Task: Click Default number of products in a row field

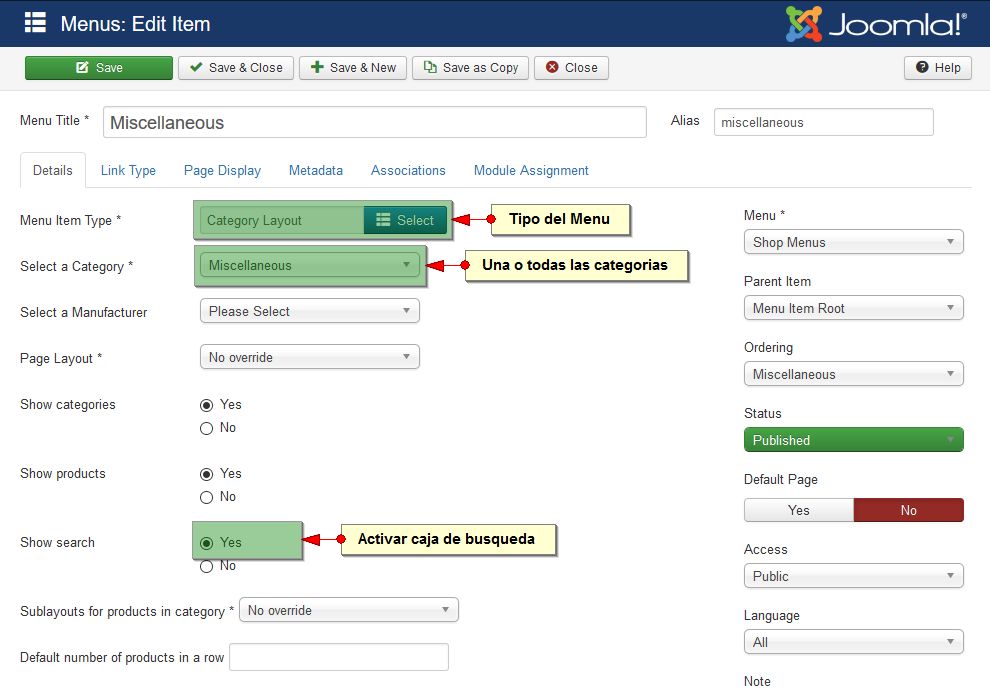Action: click(339, 657)
